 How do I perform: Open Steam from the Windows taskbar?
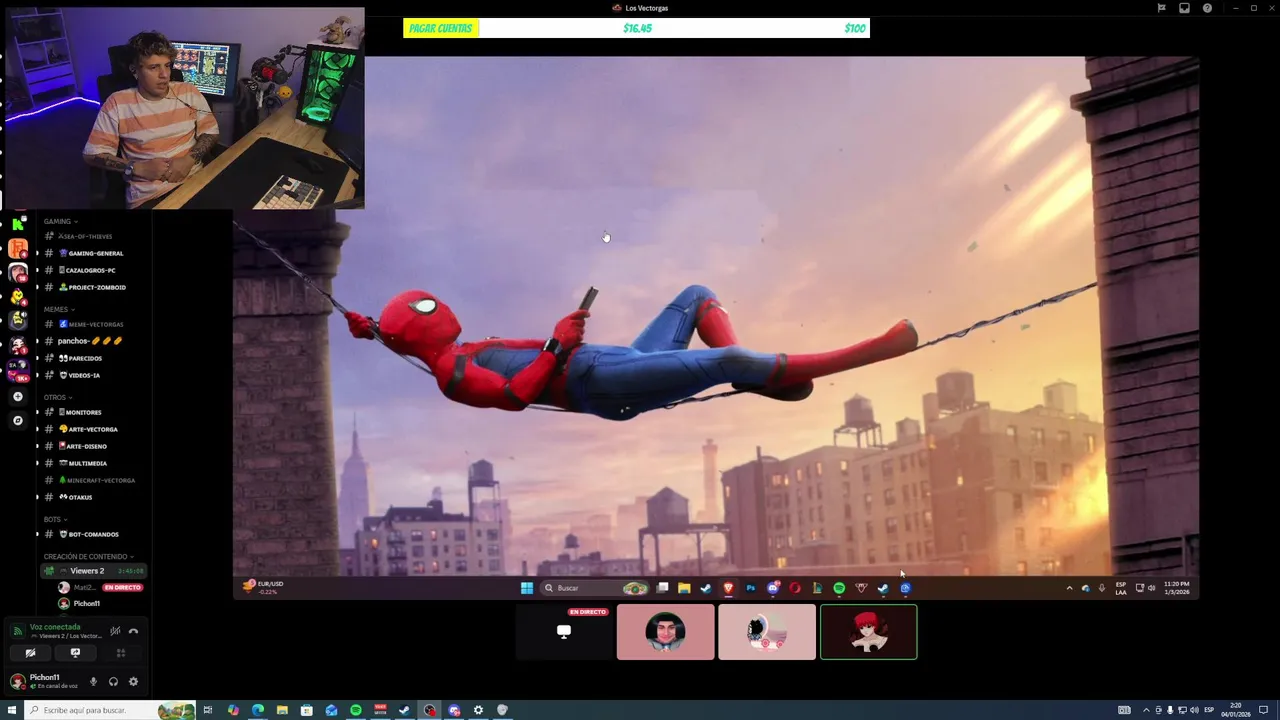click(403, 710)
